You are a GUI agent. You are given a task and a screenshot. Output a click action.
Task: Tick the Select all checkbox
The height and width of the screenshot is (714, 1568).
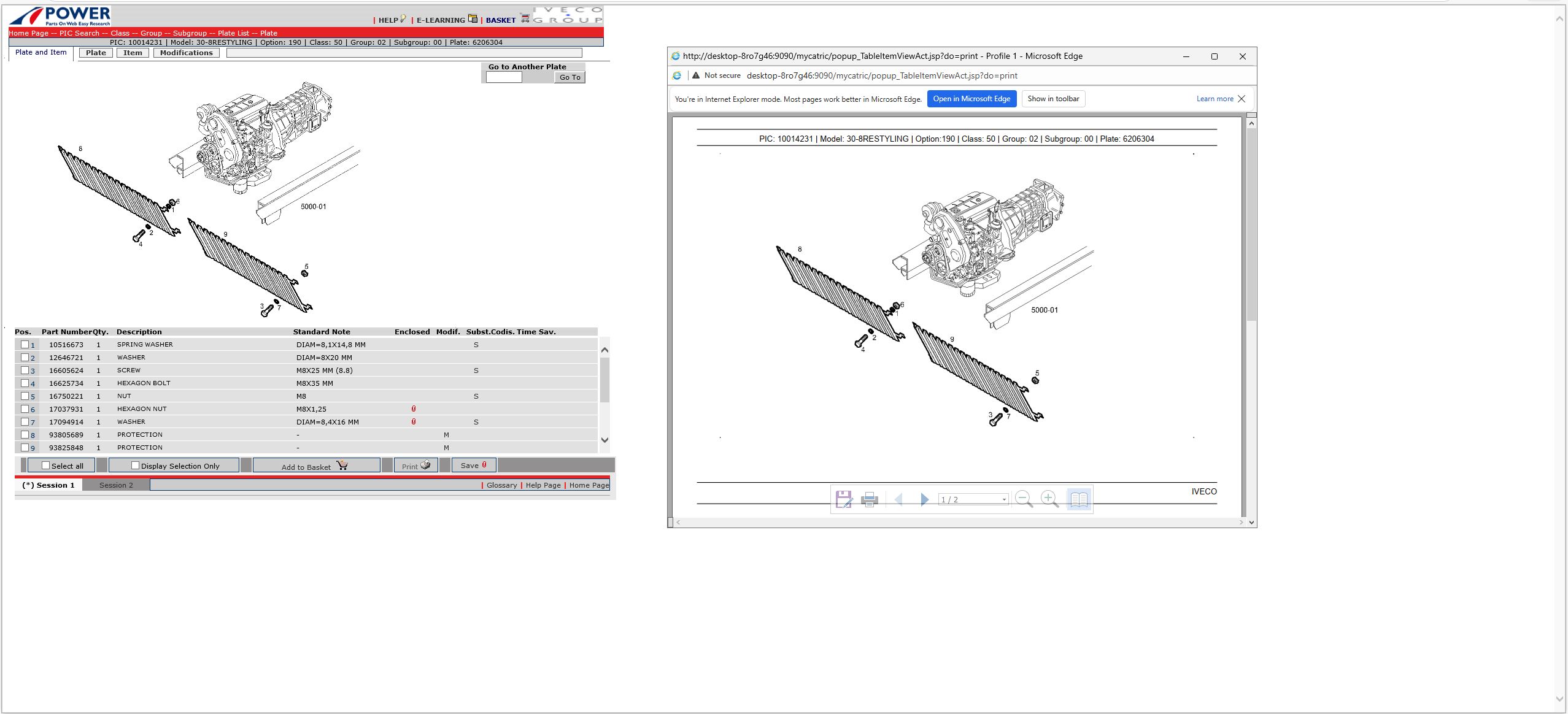pyautogui.click(x=45, y=465)
